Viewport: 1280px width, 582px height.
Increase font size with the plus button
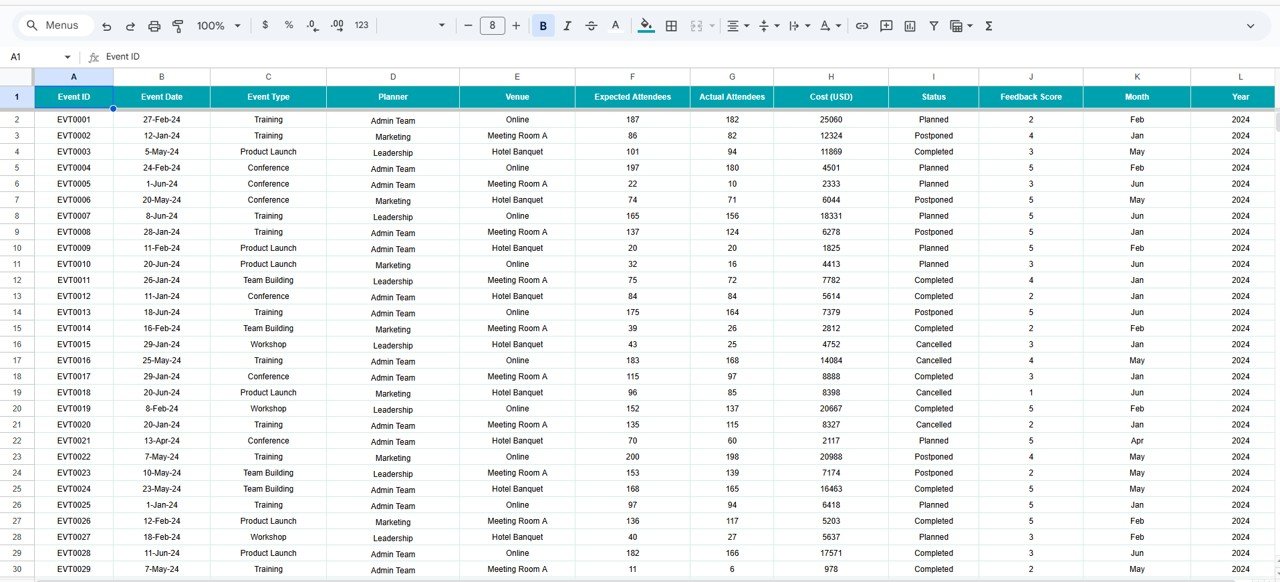click(x=514, y=25)
